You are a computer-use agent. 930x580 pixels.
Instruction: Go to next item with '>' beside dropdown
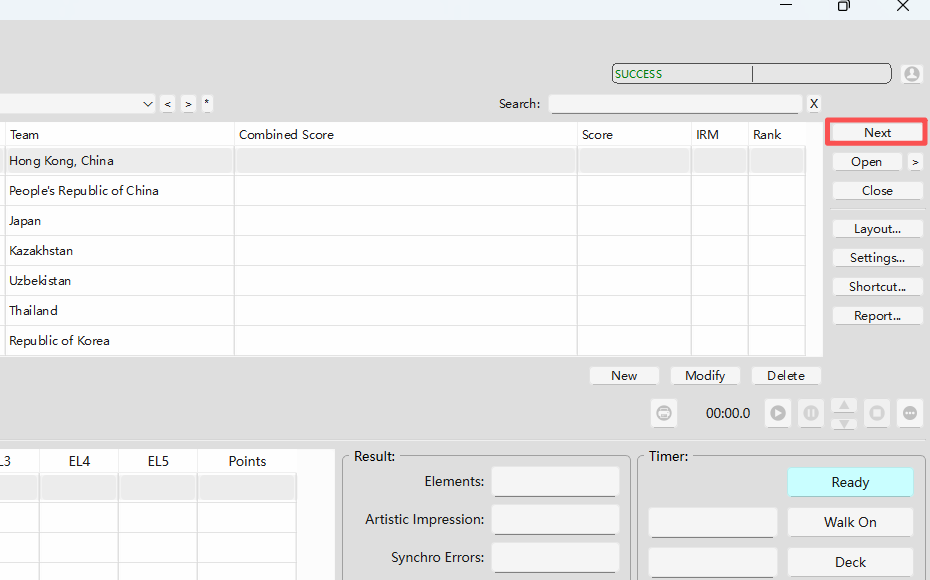pos(188,104)
